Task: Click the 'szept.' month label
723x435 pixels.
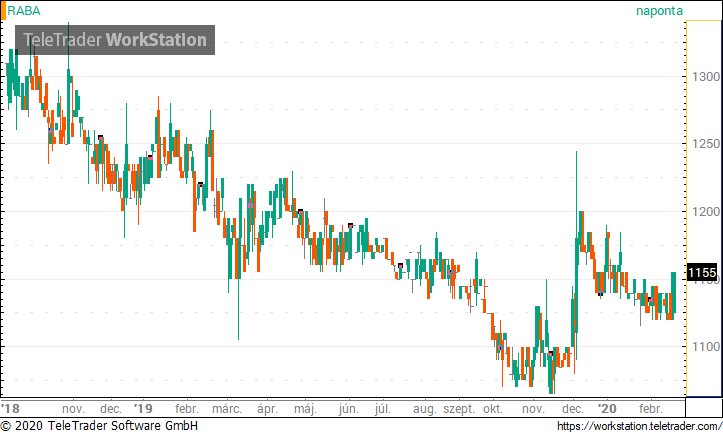Action: tap(459, 409)
